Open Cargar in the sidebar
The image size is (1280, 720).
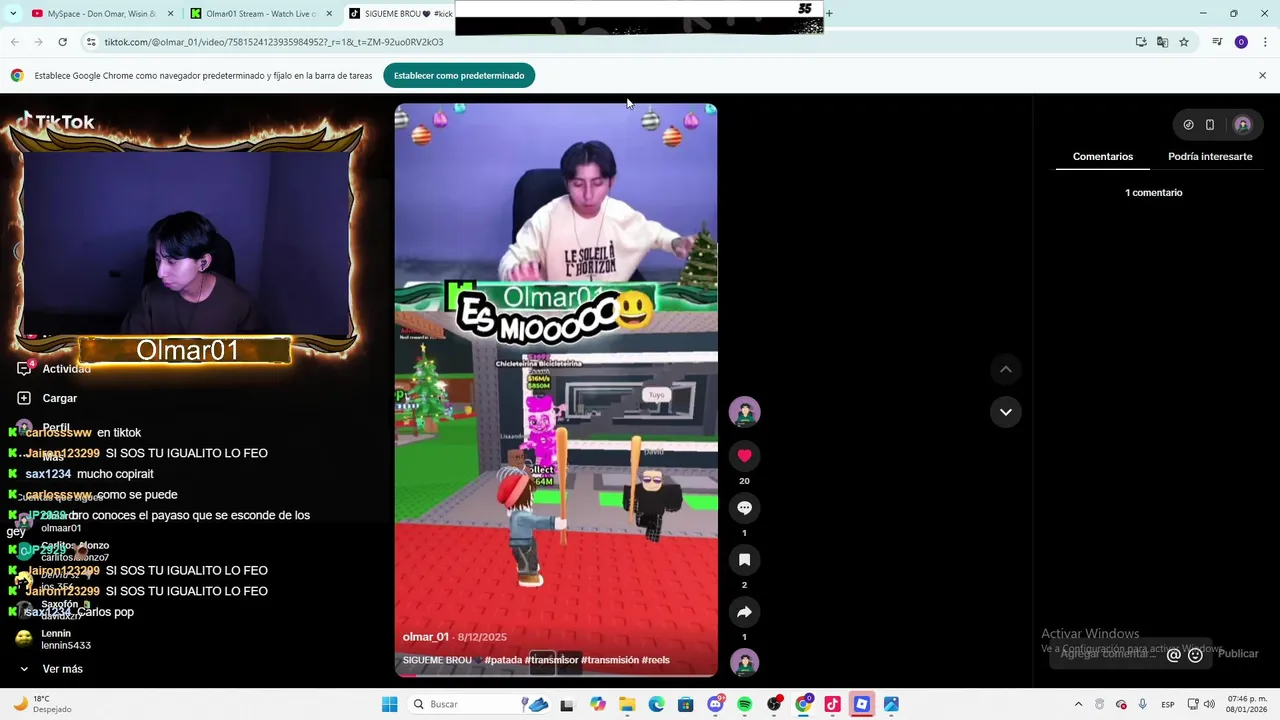(x=48, y=398)
